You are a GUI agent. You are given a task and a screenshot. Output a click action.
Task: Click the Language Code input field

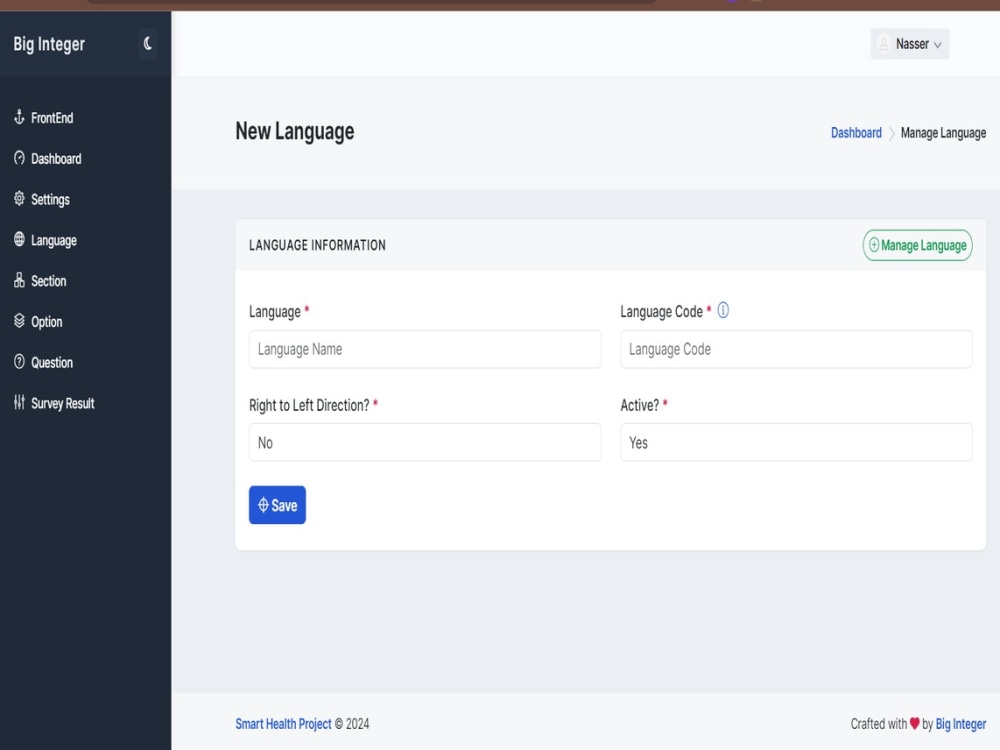(x=796, y=349)
